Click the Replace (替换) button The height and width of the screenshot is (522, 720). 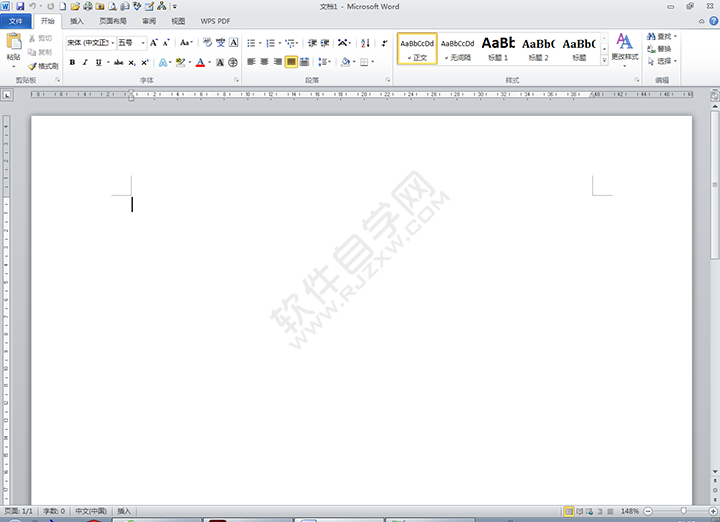pyautogui.click(x=659, y=49)
